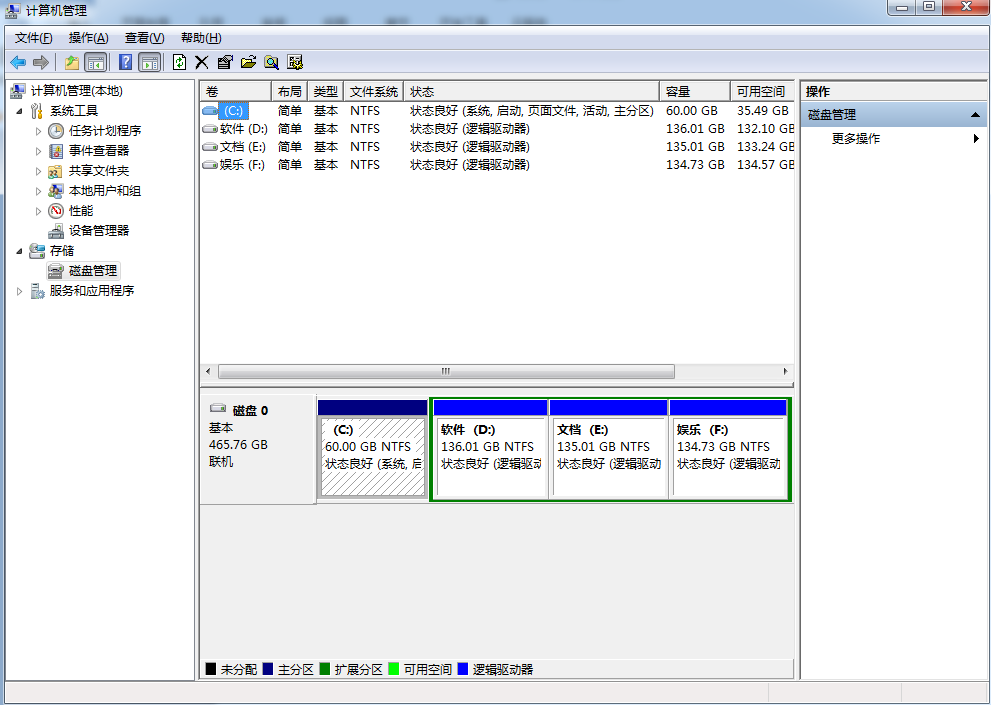Select the 文档 (E:) partition block
This screenshot has width=991, height=705.
pyautogui.click(x=609, y=449)
